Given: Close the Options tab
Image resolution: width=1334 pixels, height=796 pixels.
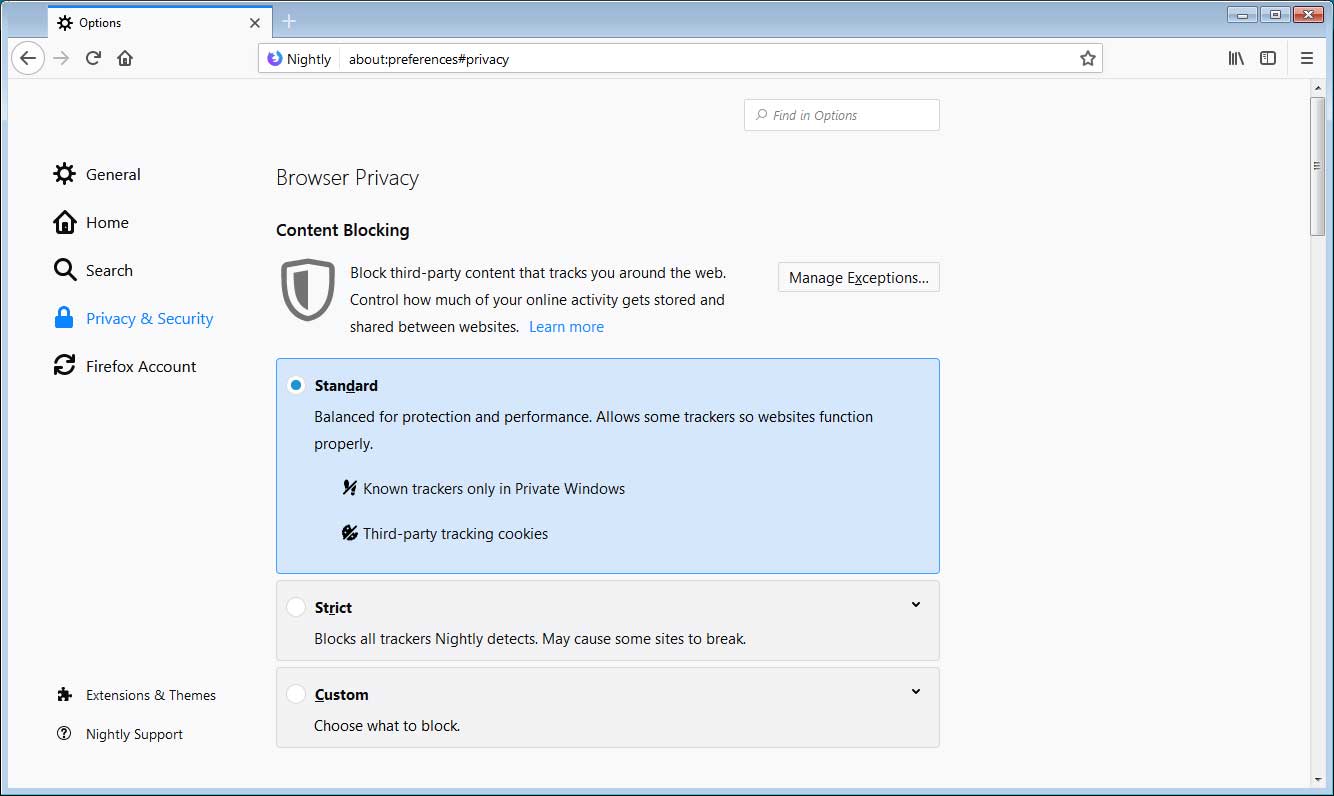Looking at the screenshot, I should (255, 23).
